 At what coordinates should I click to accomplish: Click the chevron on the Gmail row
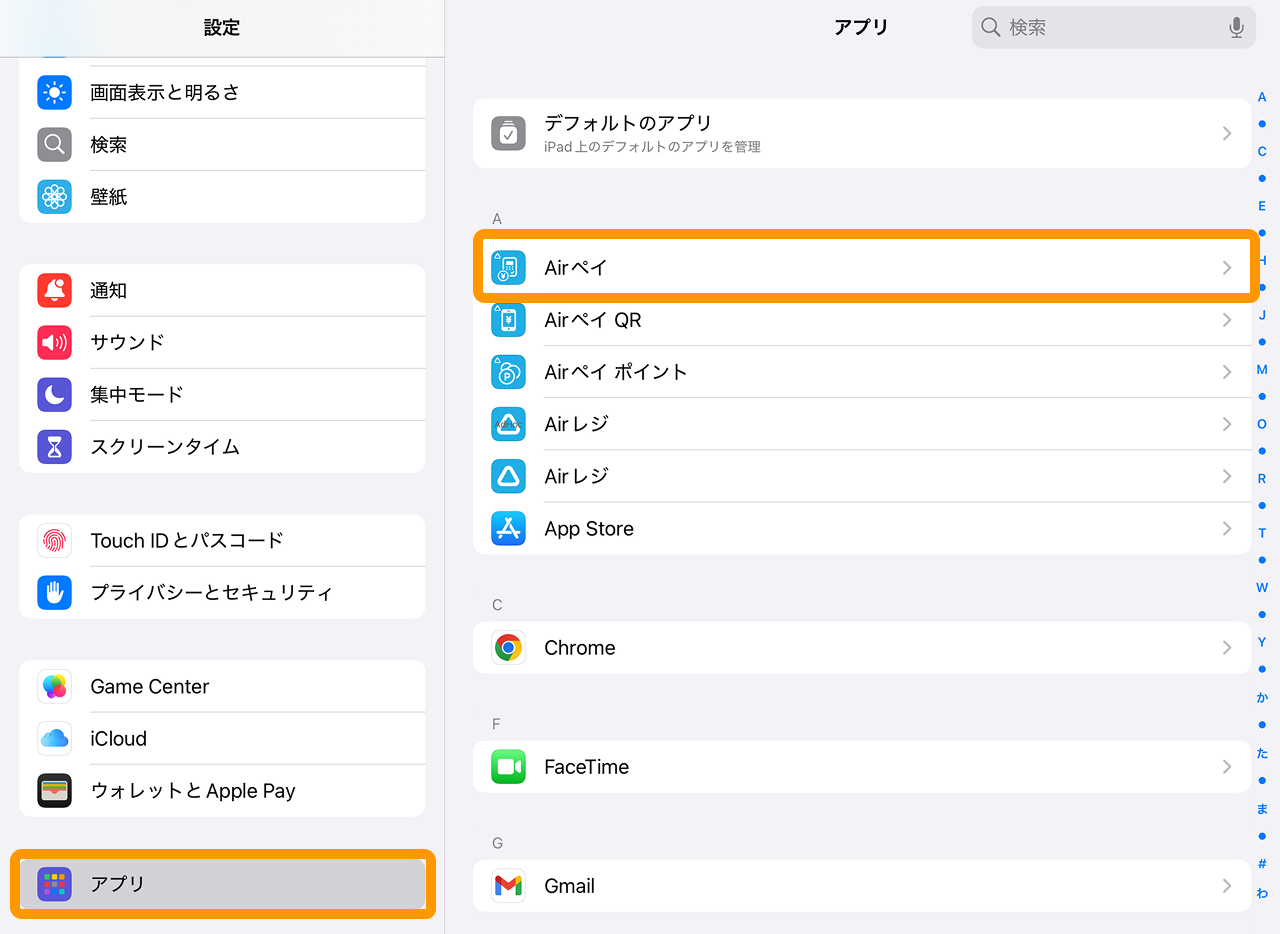[x=1226, y=886]
